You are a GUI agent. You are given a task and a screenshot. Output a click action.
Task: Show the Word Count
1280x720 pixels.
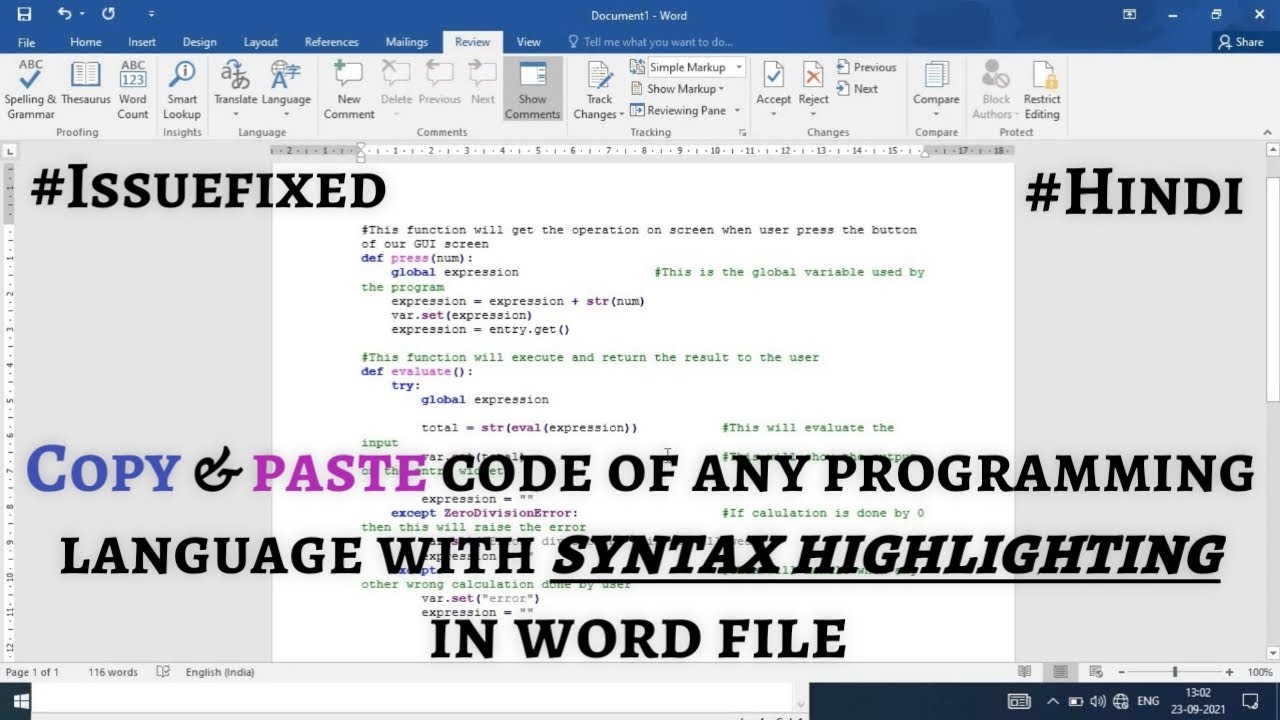click(133, 90)
